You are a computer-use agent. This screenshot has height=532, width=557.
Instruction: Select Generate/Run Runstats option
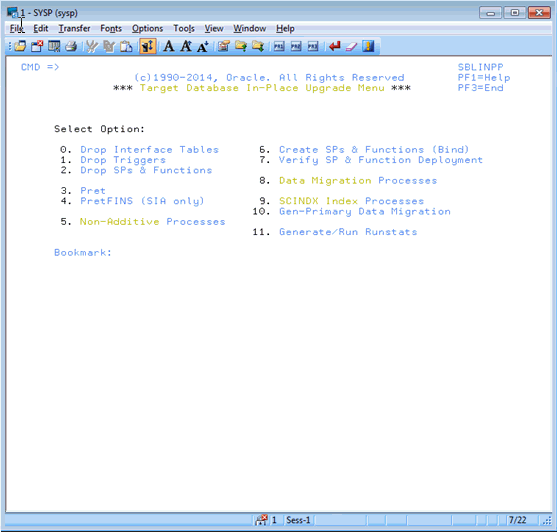348,232
